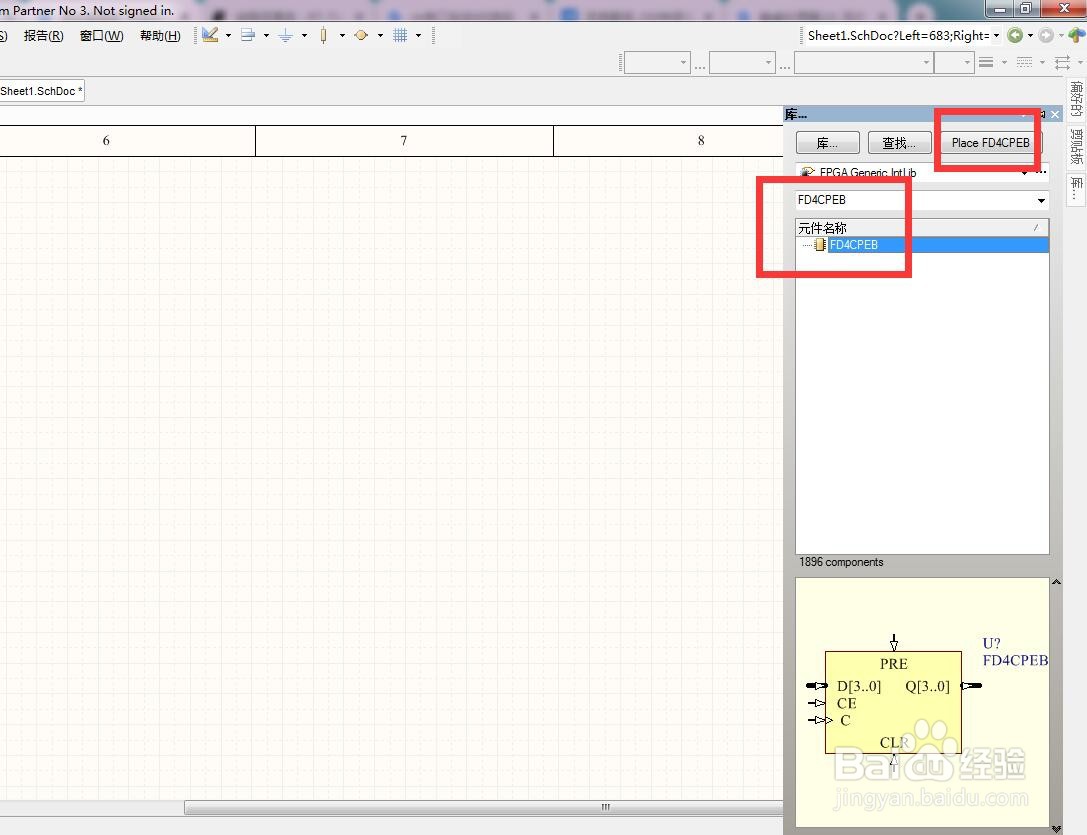Switch to the Sheet1.SchDoc tab
Viewport: 1087px width, 835px height.
(42, 91)
